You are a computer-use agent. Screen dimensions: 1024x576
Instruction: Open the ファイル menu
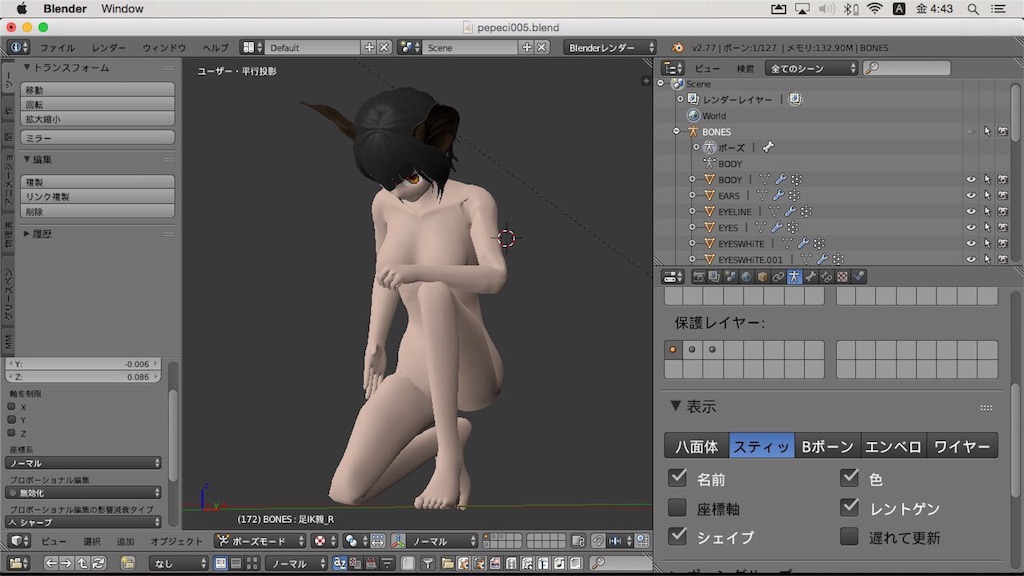[x=57, y=48]
